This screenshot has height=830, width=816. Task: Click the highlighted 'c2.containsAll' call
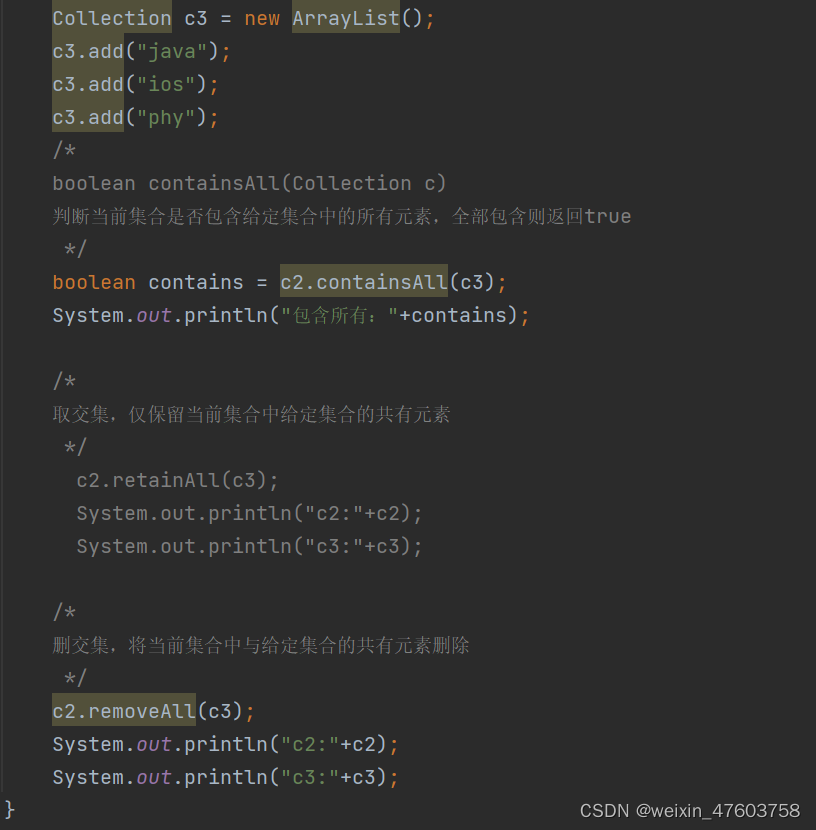pos(364,282)
